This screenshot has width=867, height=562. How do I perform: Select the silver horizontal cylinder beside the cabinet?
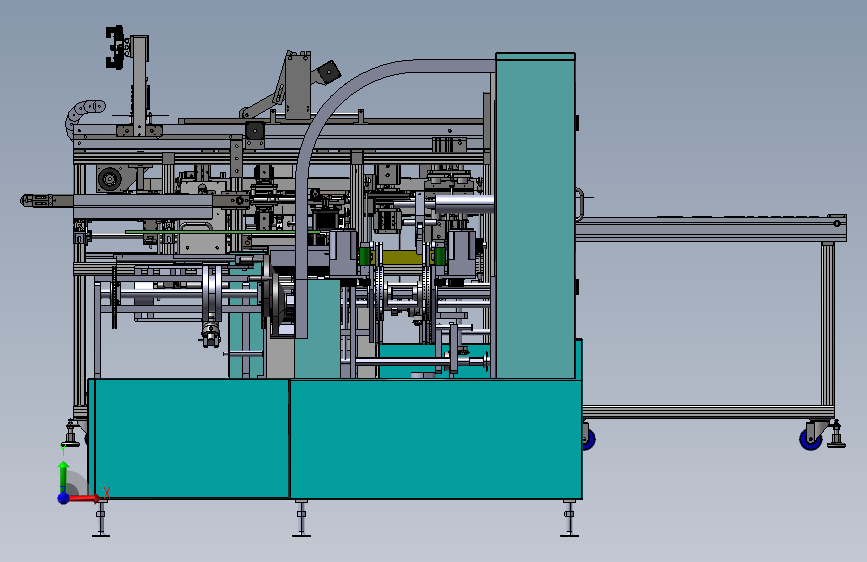tap(463, 203)
